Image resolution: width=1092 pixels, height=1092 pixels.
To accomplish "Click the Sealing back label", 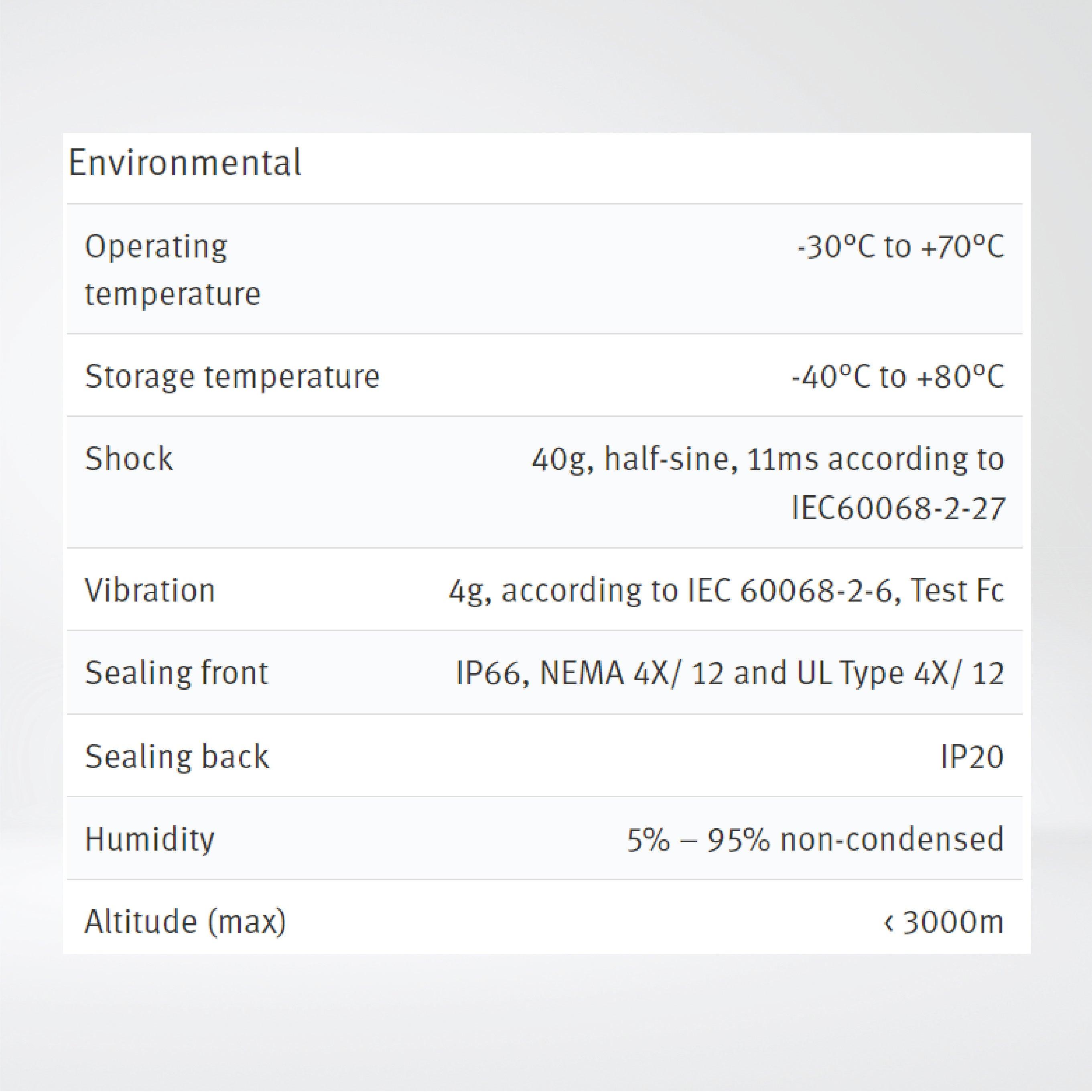I will tap(177, 756).
